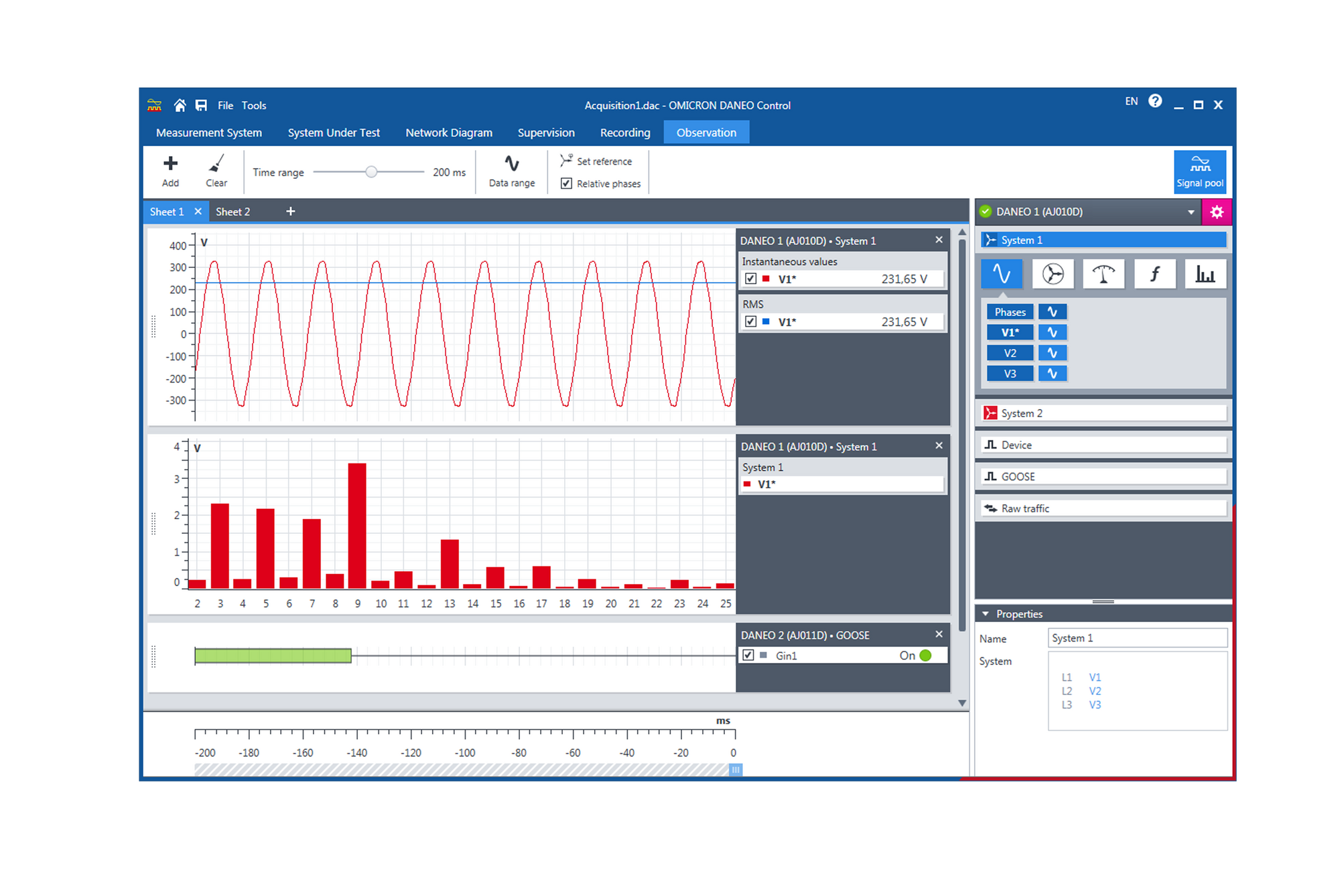This screenshot has width=1340, height=896.
Task: Click the Name input field System 1
Action: 1137,638
